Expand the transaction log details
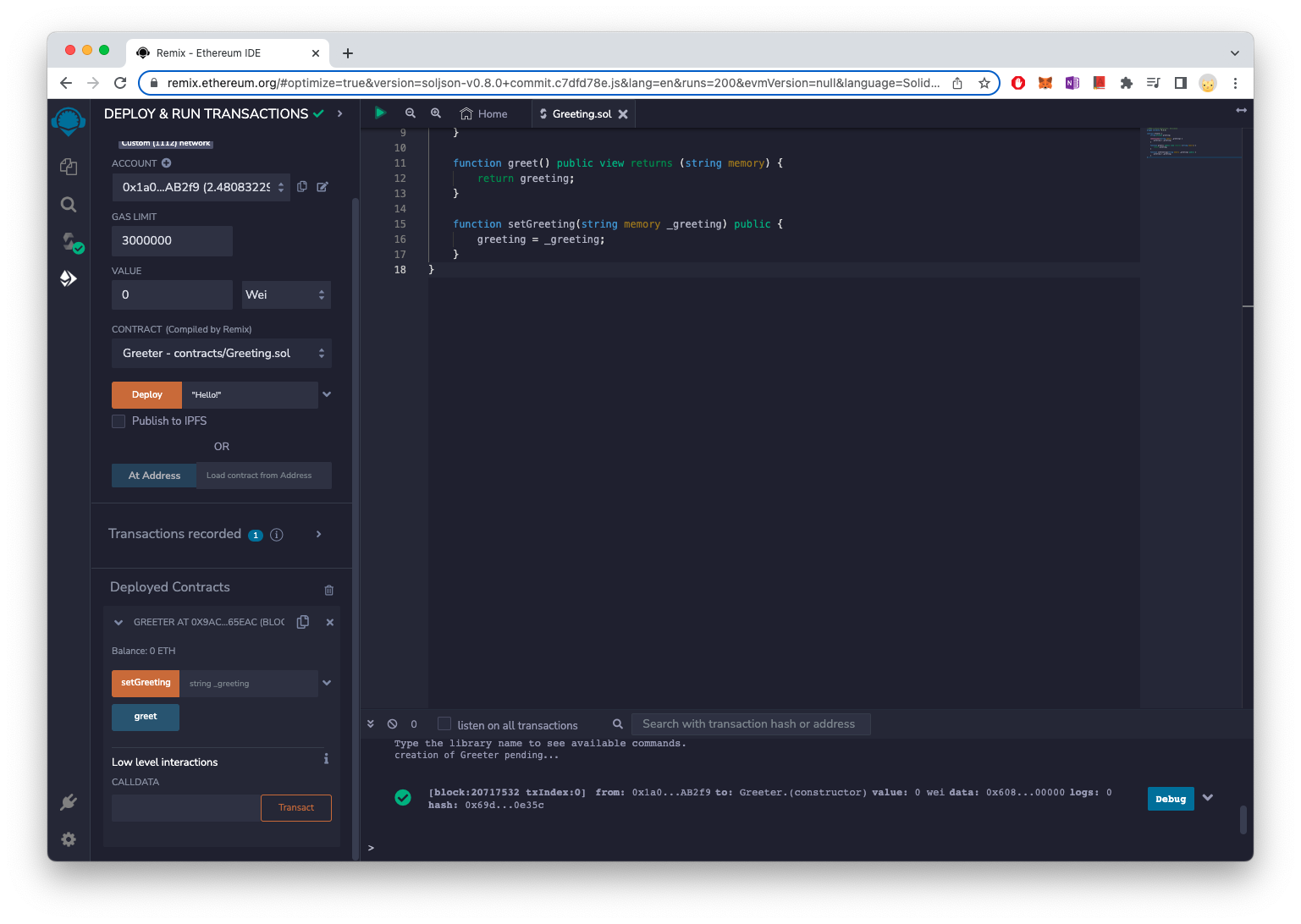This screenshot has height=924, width=1301. click(x=1208, y=798)
